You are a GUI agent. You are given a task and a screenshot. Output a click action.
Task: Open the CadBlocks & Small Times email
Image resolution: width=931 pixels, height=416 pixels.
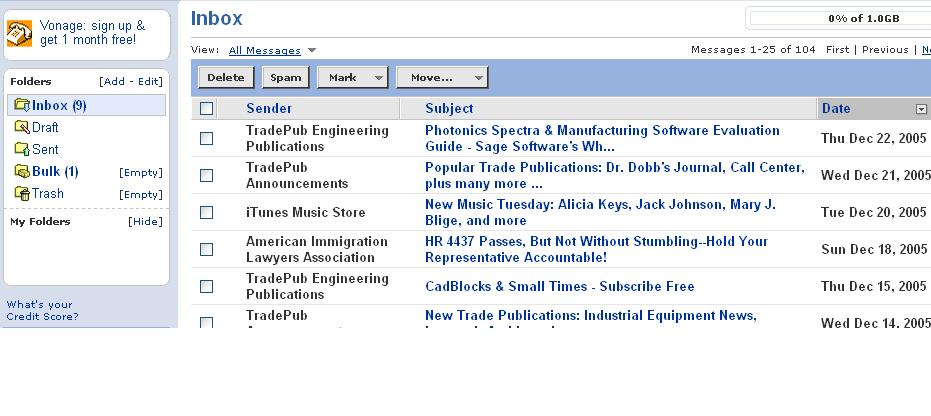coord(559,286)
